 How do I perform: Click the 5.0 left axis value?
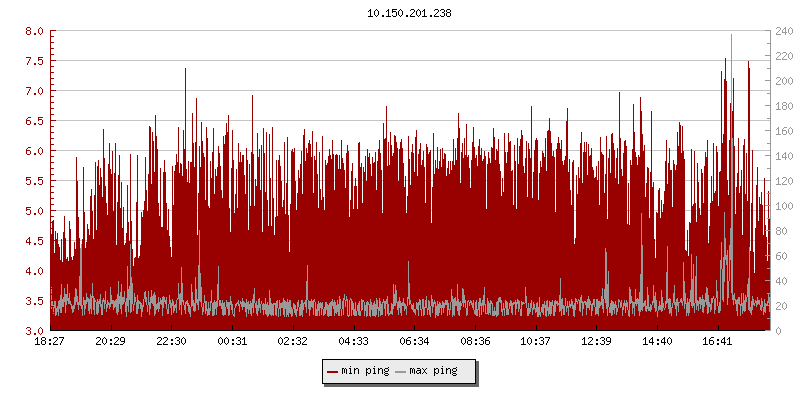click(x=34, y=211)
